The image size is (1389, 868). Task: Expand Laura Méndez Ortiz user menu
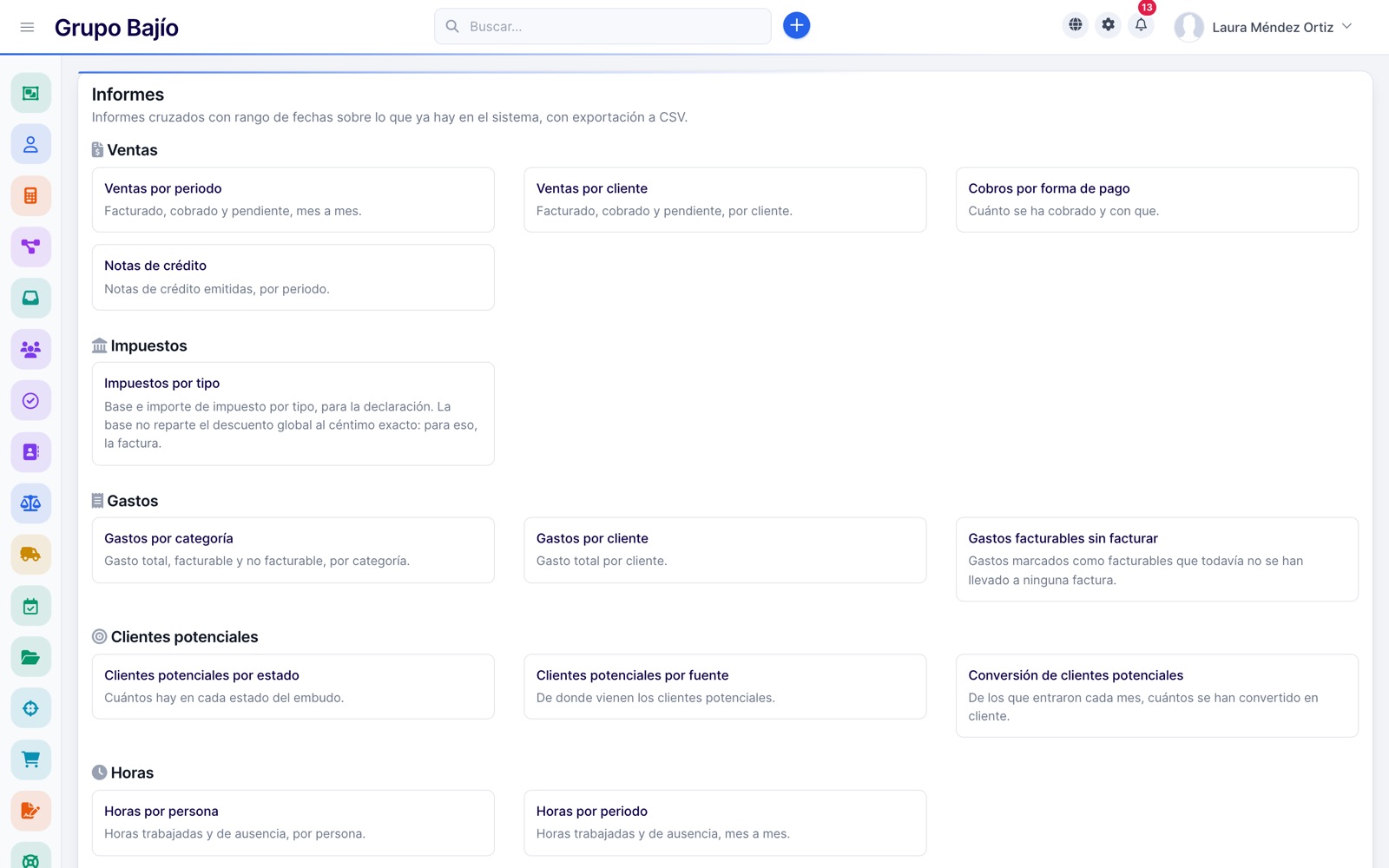point(1264,27)
